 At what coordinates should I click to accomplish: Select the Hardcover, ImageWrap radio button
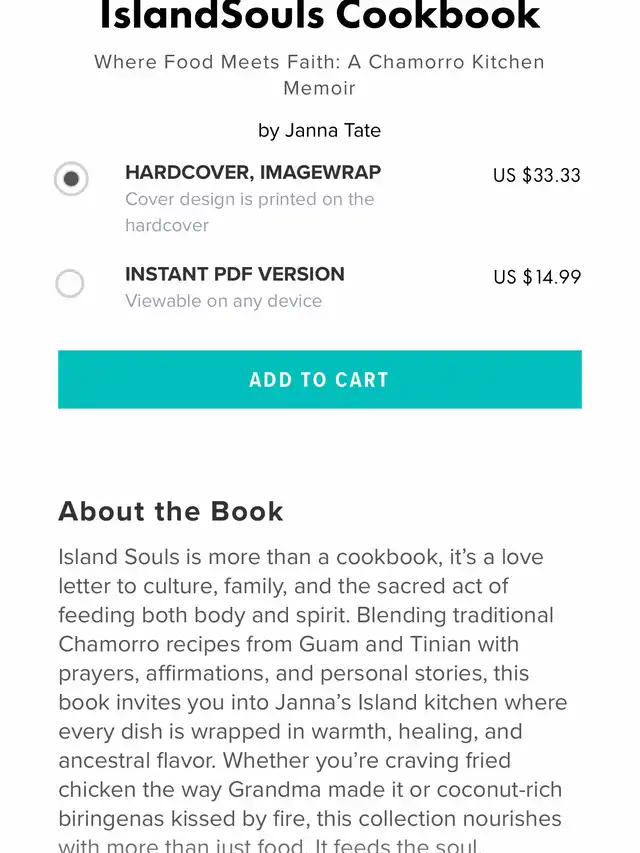(x=71, y=179)
